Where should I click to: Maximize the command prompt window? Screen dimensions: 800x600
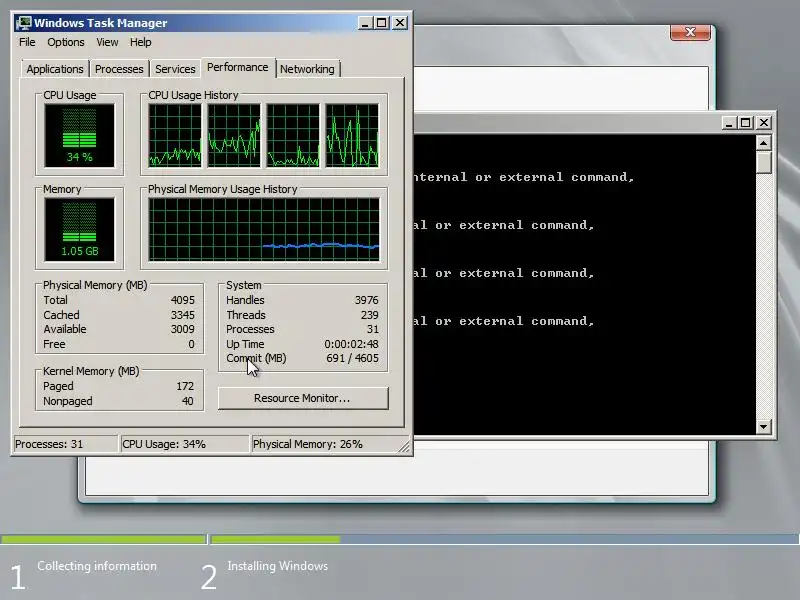(746, 123)
